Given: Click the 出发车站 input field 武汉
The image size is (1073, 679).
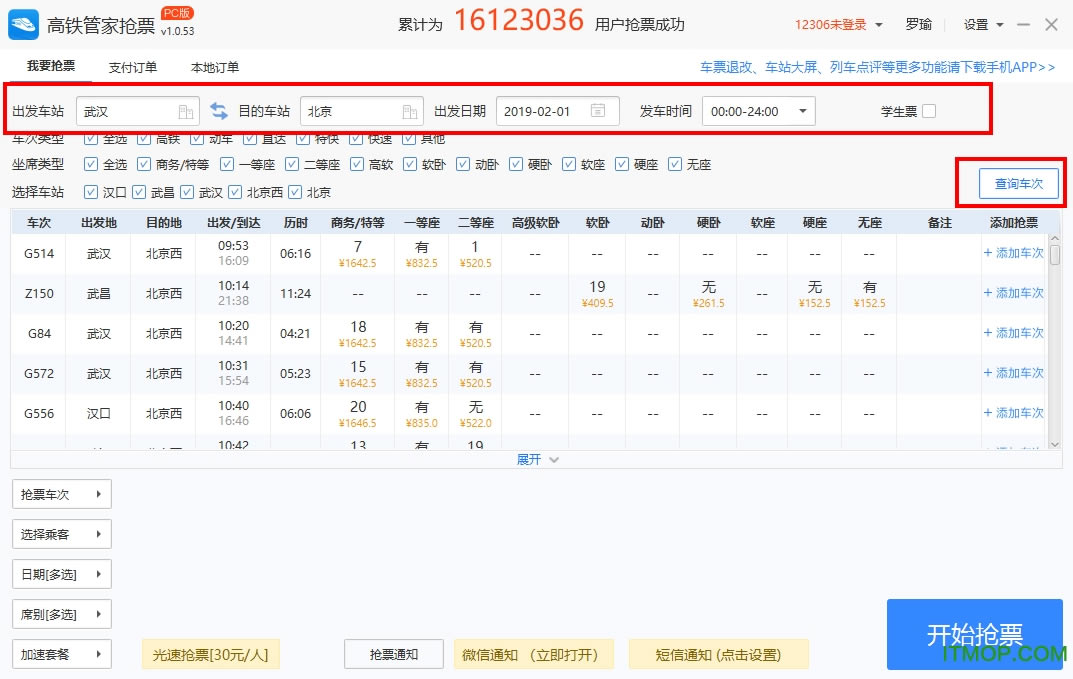Looking at the screenshot, I should (138, 111).
